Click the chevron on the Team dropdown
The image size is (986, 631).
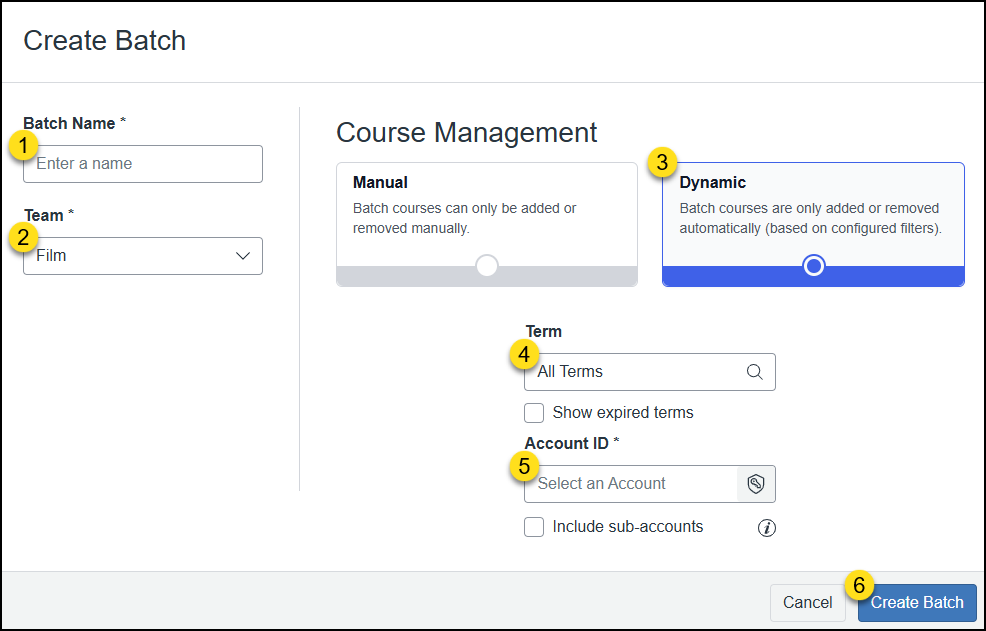(x=242, y=256)
